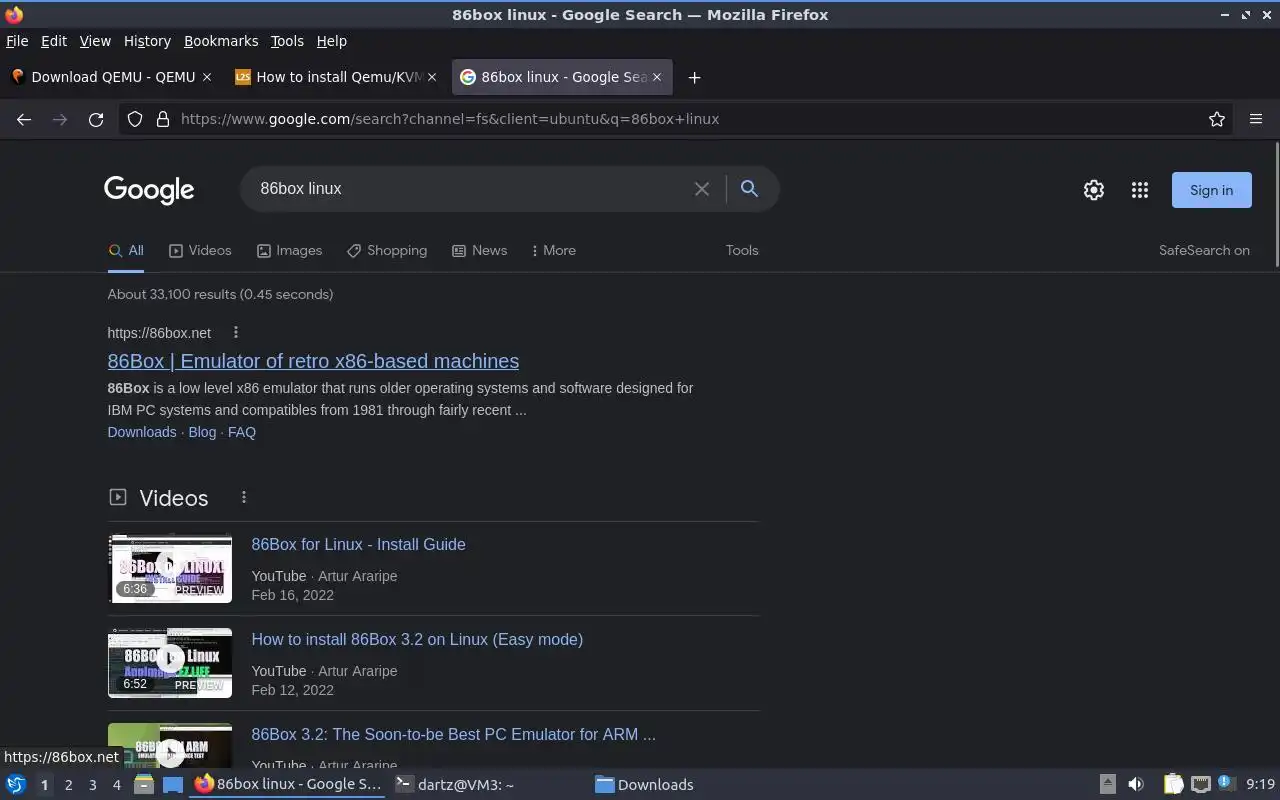Open How to install 86Box 3.2 video link
This screenshot has height=800, width=1280.
(417, 640)
